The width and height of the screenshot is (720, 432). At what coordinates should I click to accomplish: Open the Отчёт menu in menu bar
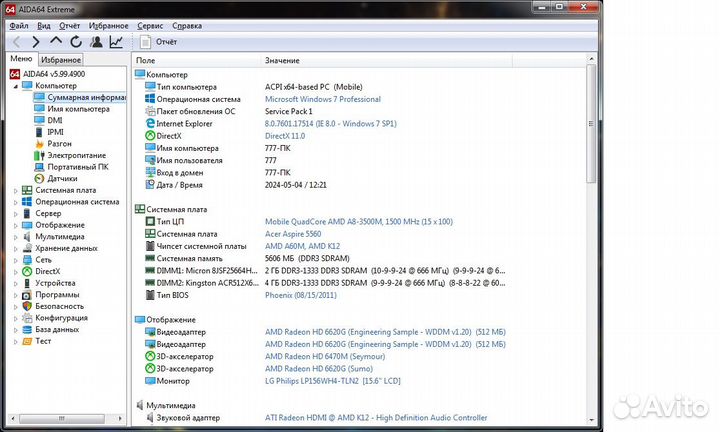coord(69,26)
